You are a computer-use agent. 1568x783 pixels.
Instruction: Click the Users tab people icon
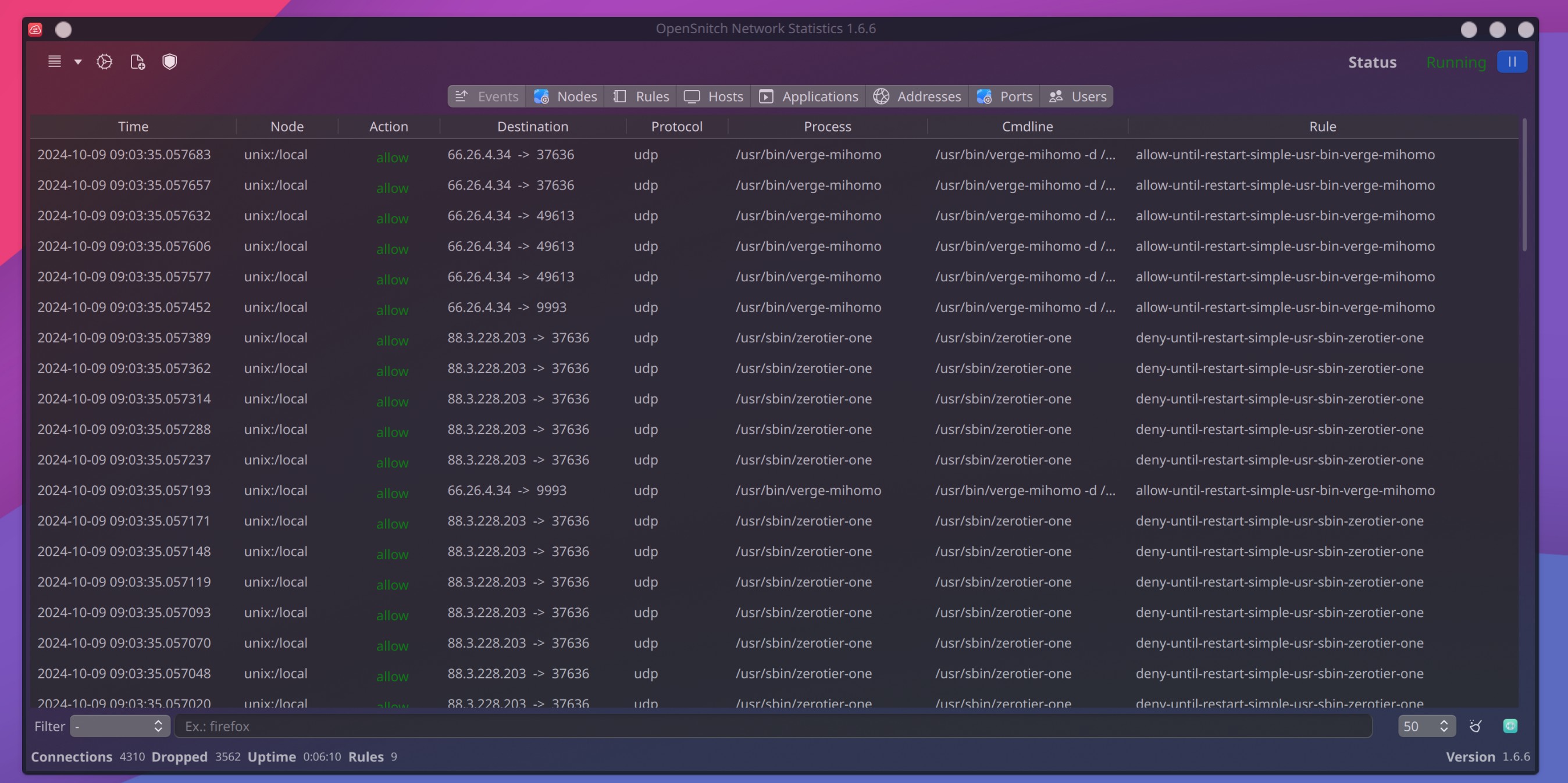click(x=1056, y=96)
